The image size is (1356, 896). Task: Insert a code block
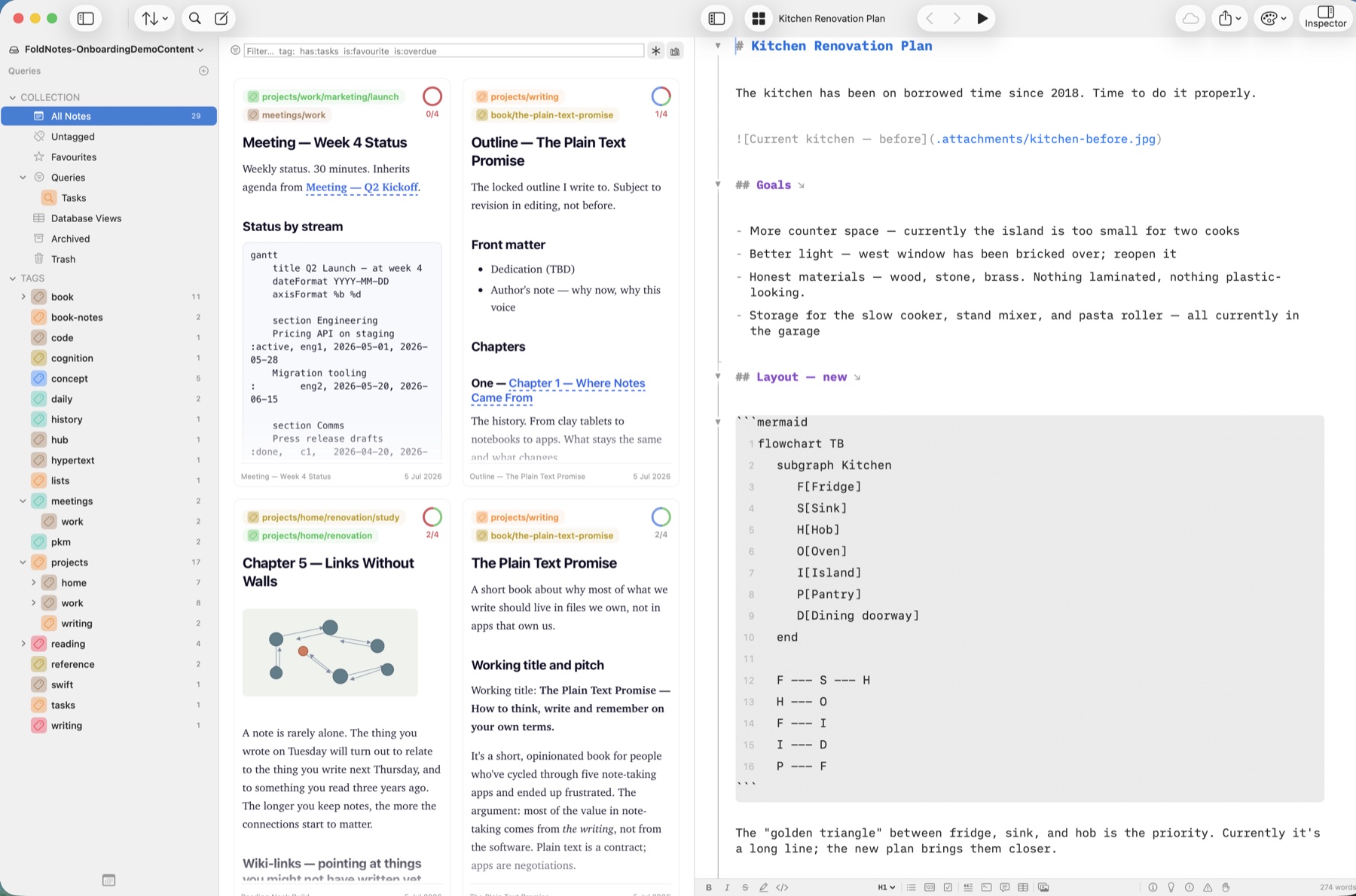click(986, 887)
